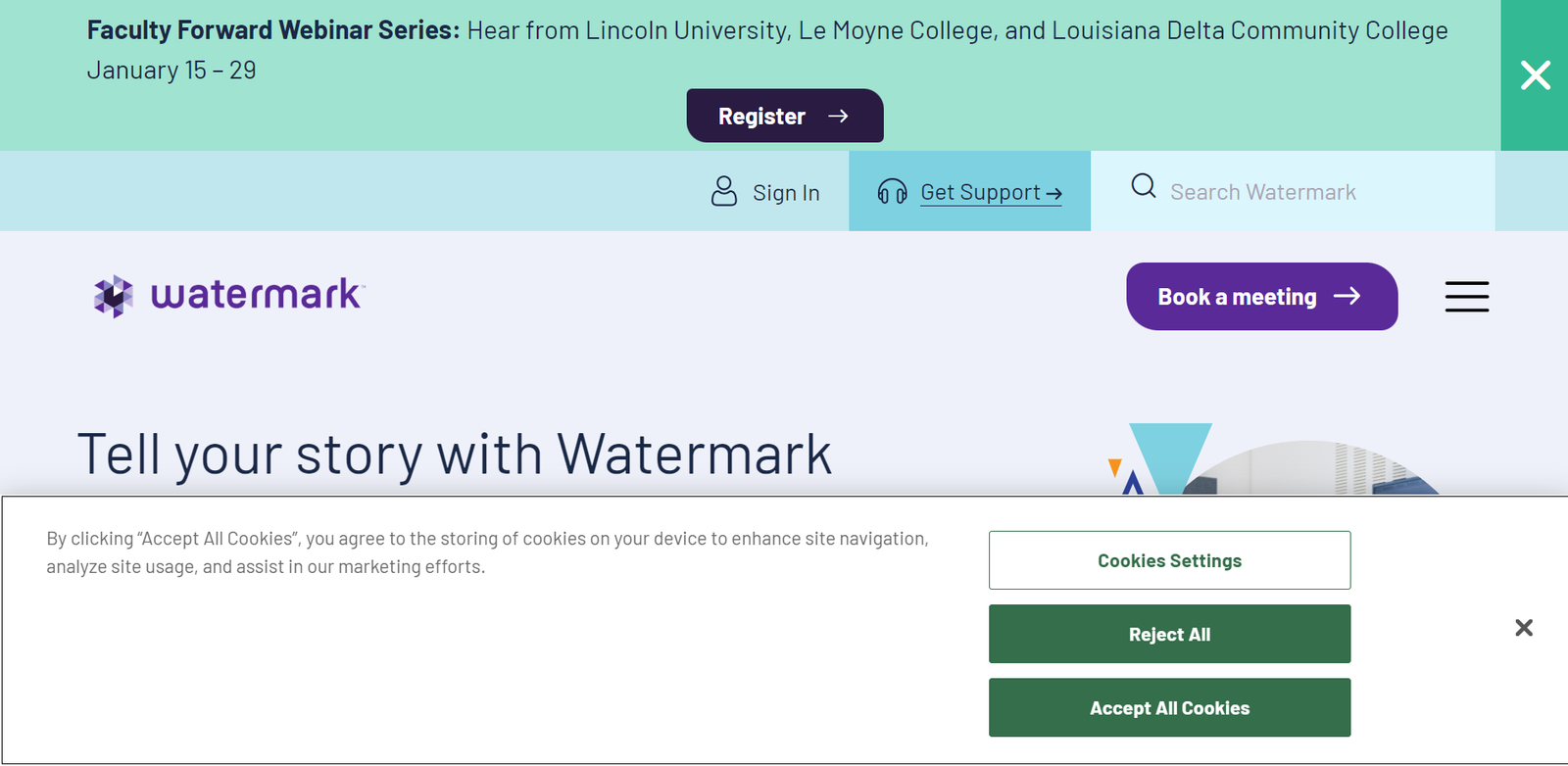1568x766 pixels.
Task: Click the arrow next to Get Support
Action: [x=1053, y=194]
